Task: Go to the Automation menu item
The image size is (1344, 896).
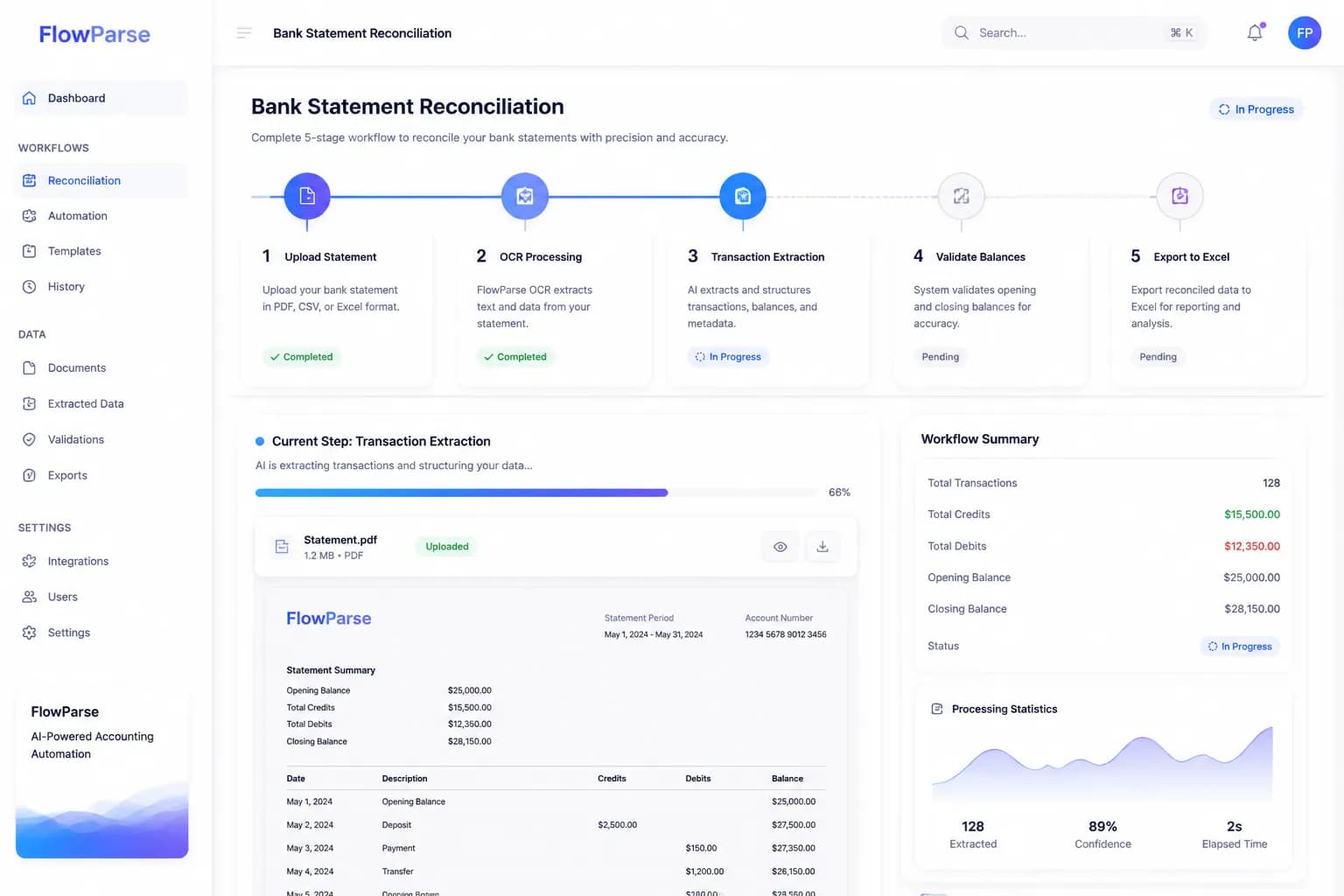Action: (x=101, y=216)
